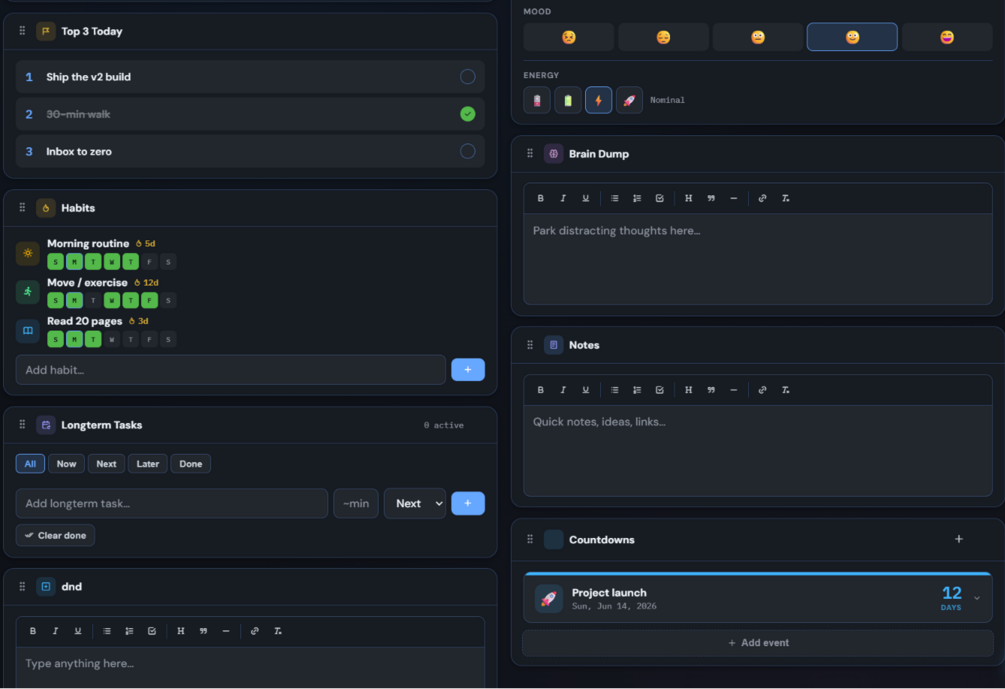Filter longterm tasks by Later

coord(147,463)
